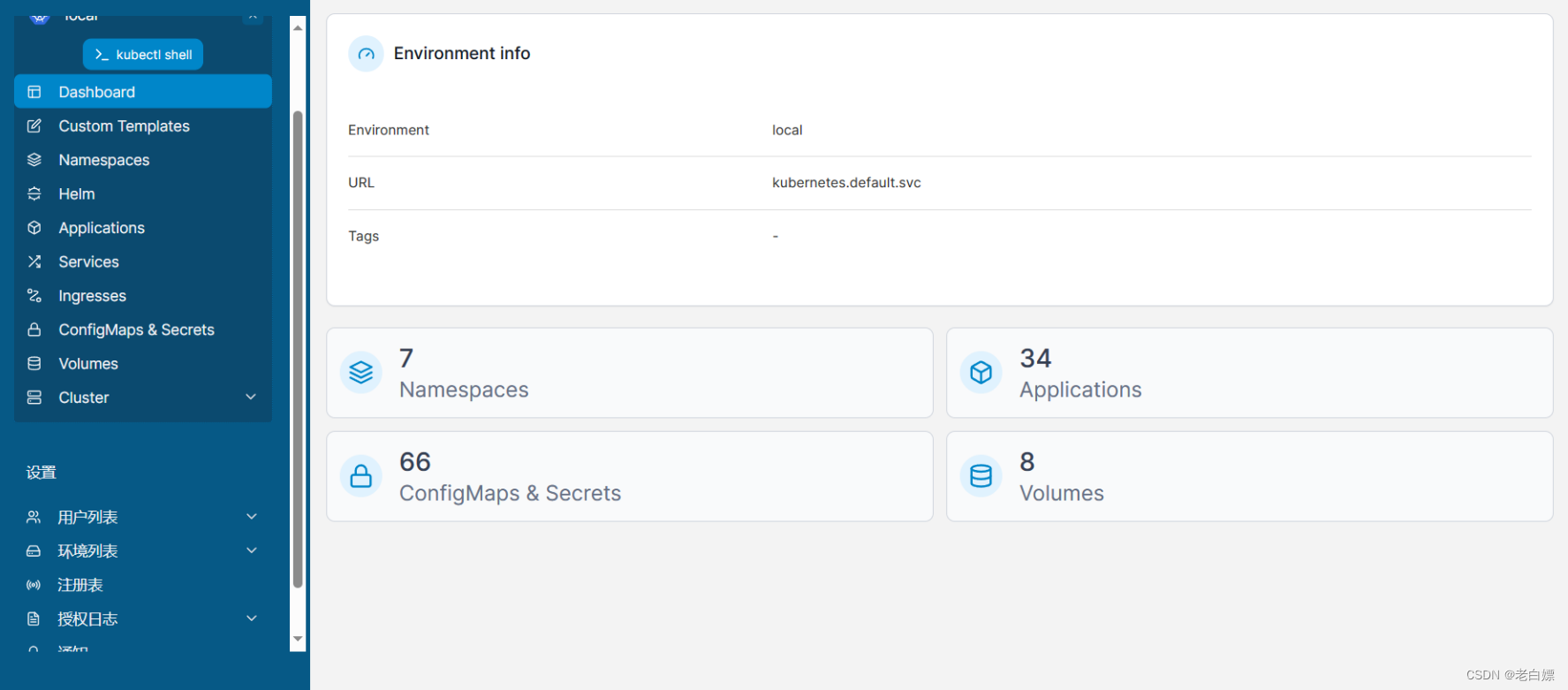Expand the 环境列表 chevron

[252, 550]
